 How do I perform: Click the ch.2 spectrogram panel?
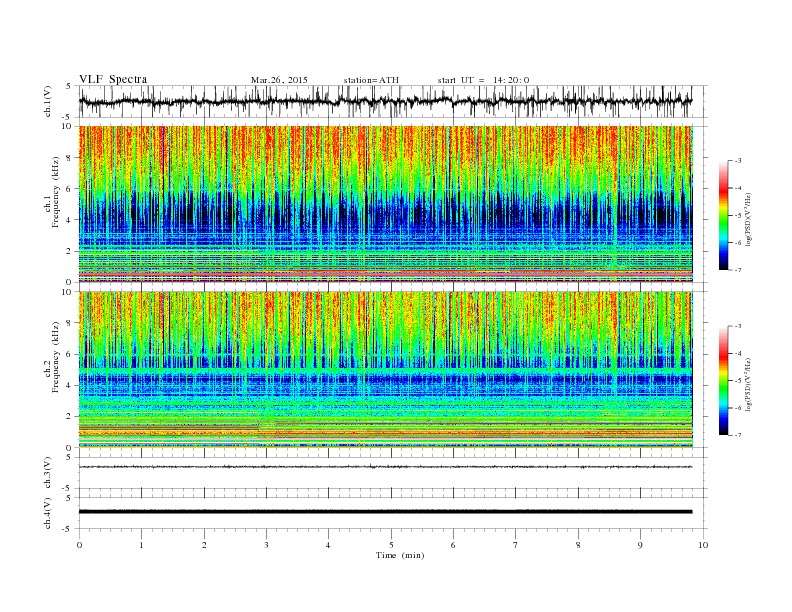point(385,369)
